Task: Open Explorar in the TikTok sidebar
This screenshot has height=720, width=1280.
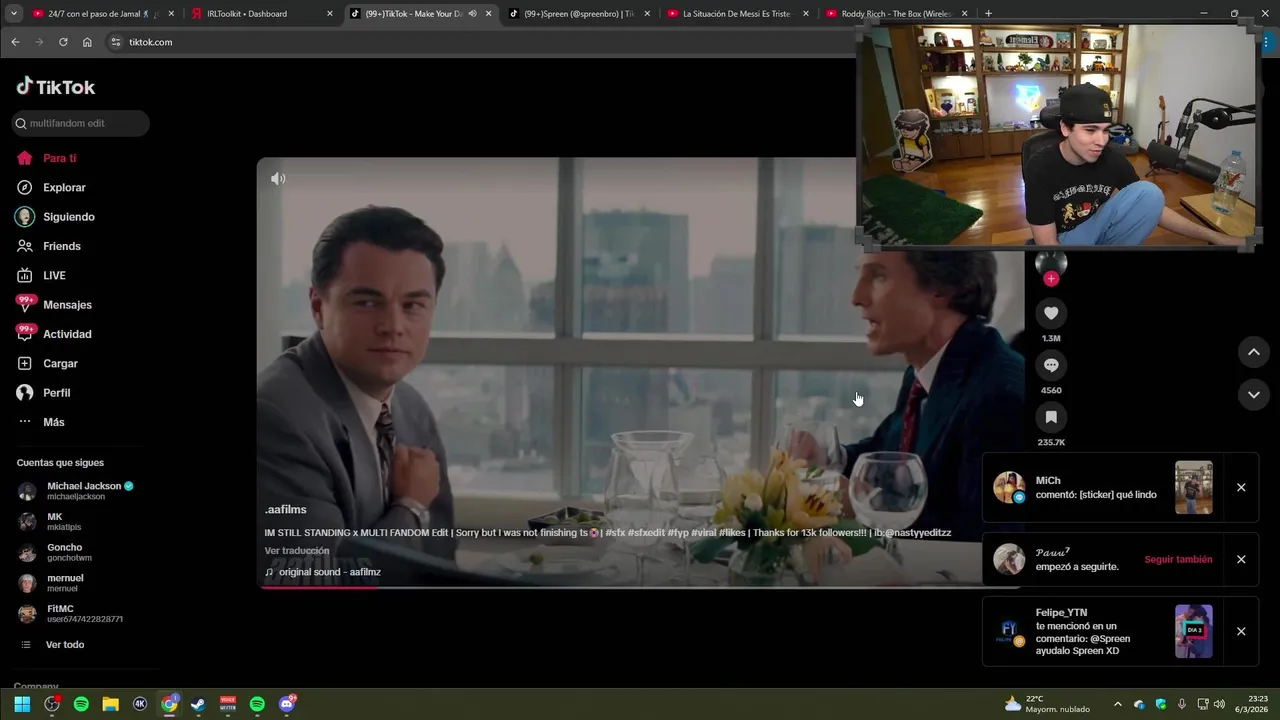Action: pyautogui.click(x=64, y=187)
